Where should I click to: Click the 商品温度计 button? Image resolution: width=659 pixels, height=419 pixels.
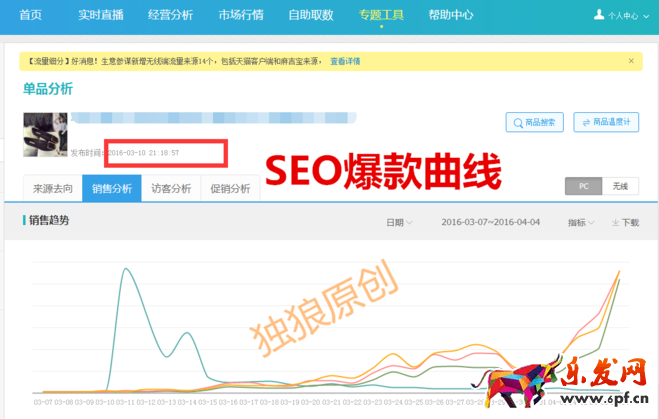610,122
